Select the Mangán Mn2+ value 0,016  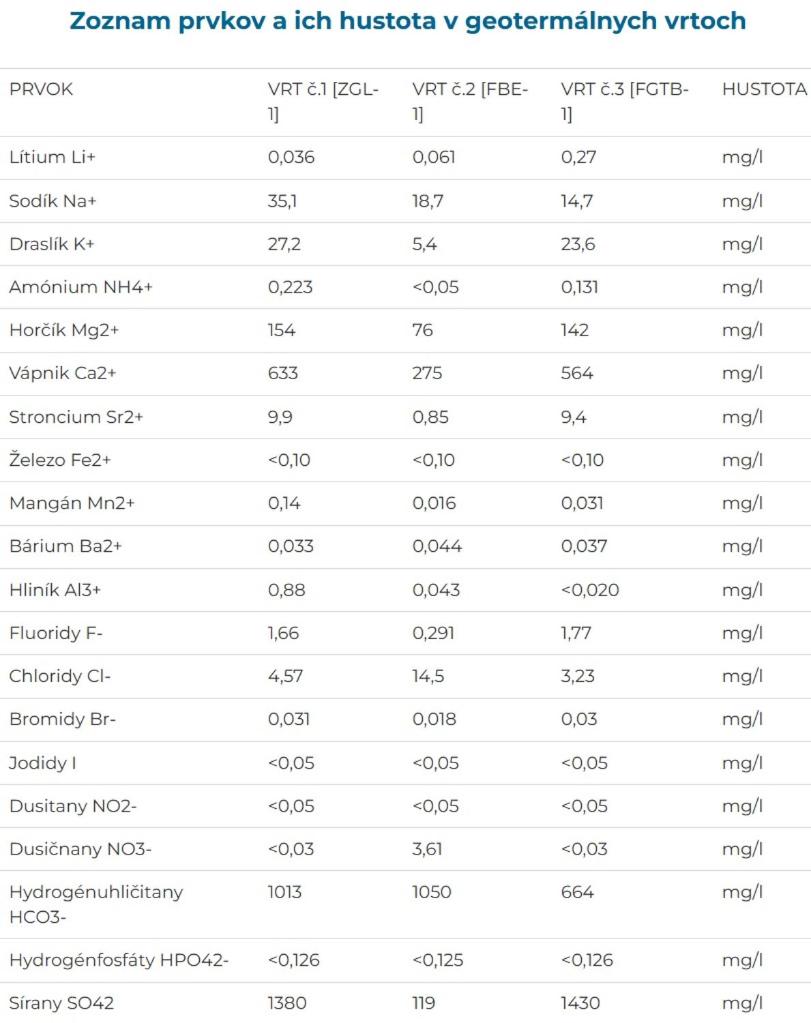point(434,503)
